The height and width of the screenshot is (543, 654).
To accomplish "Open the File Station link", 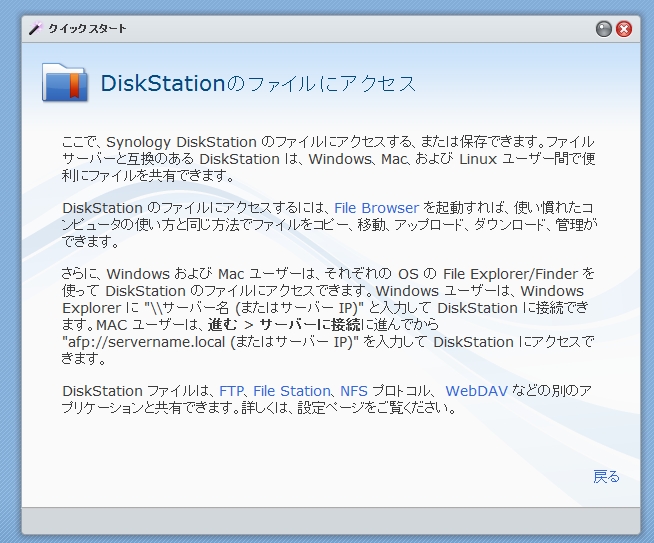I will coord(292,391).
